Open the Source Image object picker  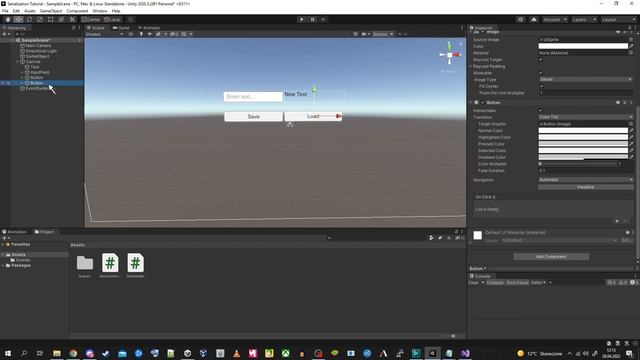pos(631,40)
